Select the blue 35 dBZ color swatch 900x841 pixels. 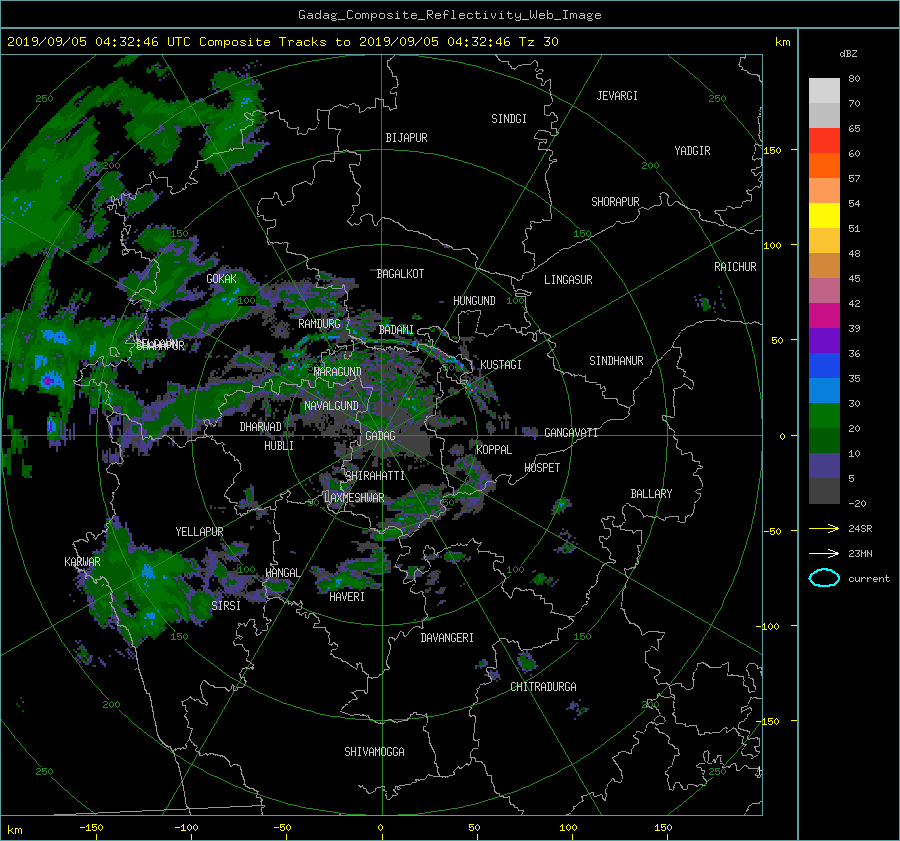click(x=824, y=365)
